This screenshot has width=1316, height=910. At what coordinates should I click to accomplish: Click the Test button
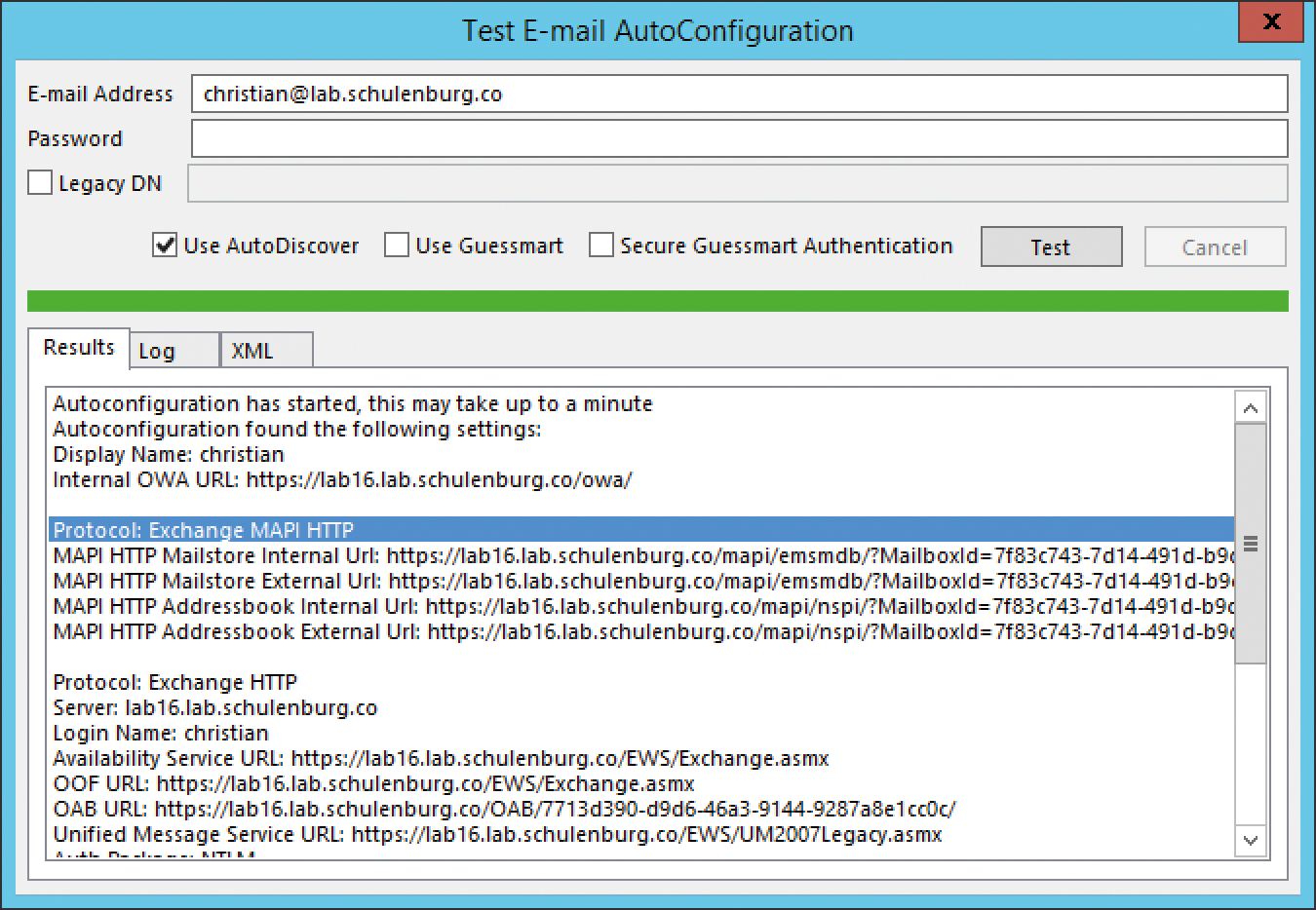(x=1050, y=246)
